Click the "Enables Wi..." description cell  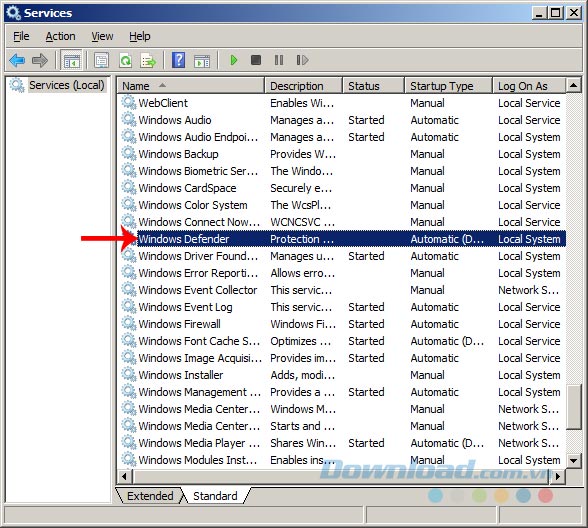(302, 103)
